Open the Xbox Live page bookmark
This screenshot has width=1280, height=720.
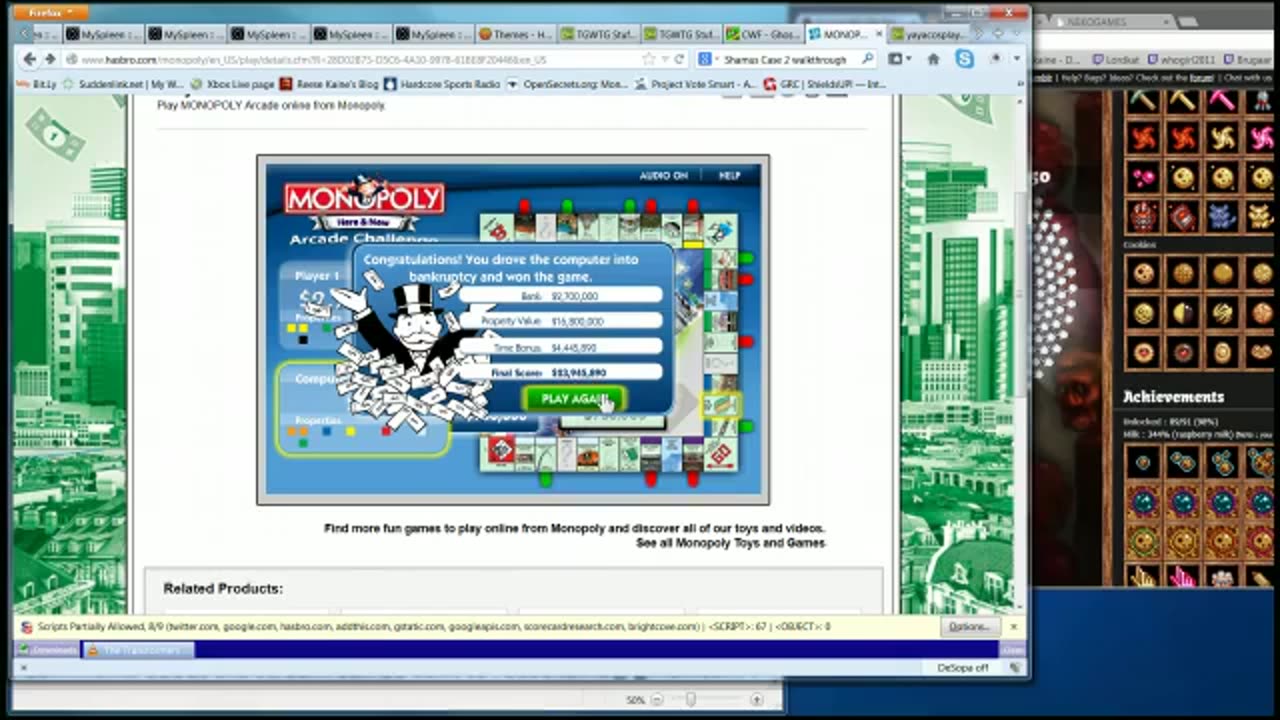point(232,84)
